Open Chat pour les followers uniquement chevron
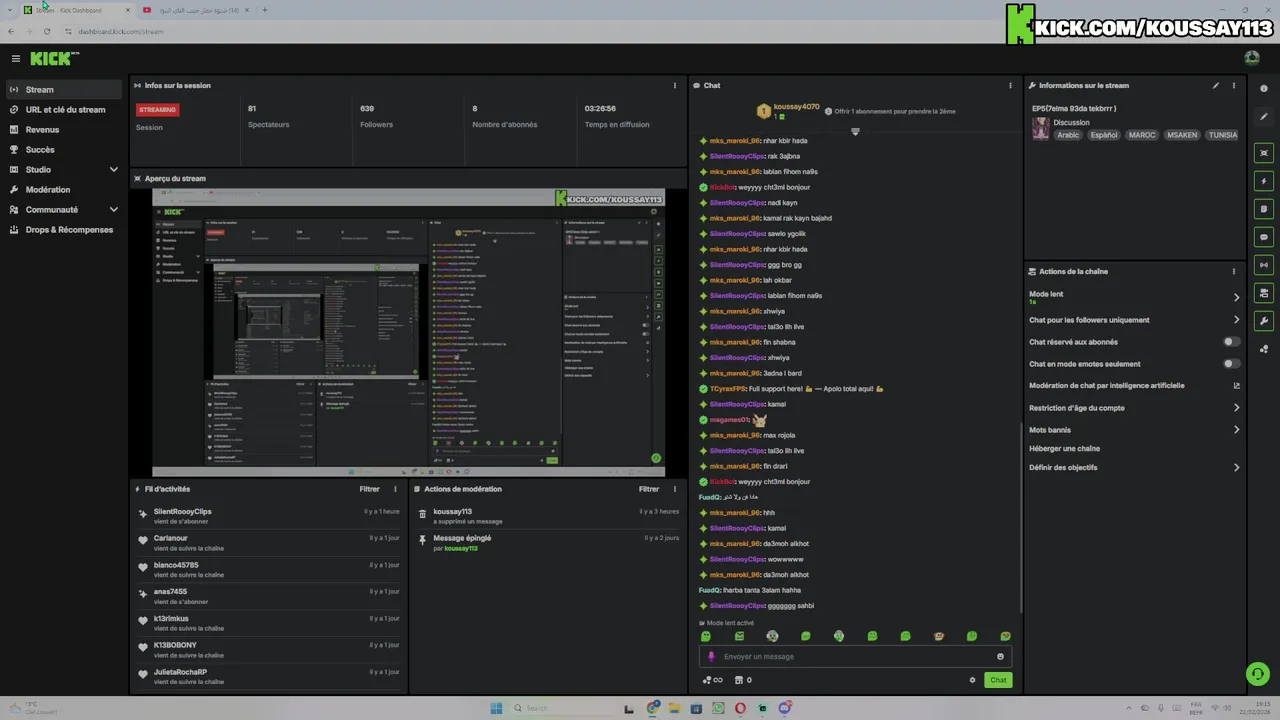 (1236, 320)
